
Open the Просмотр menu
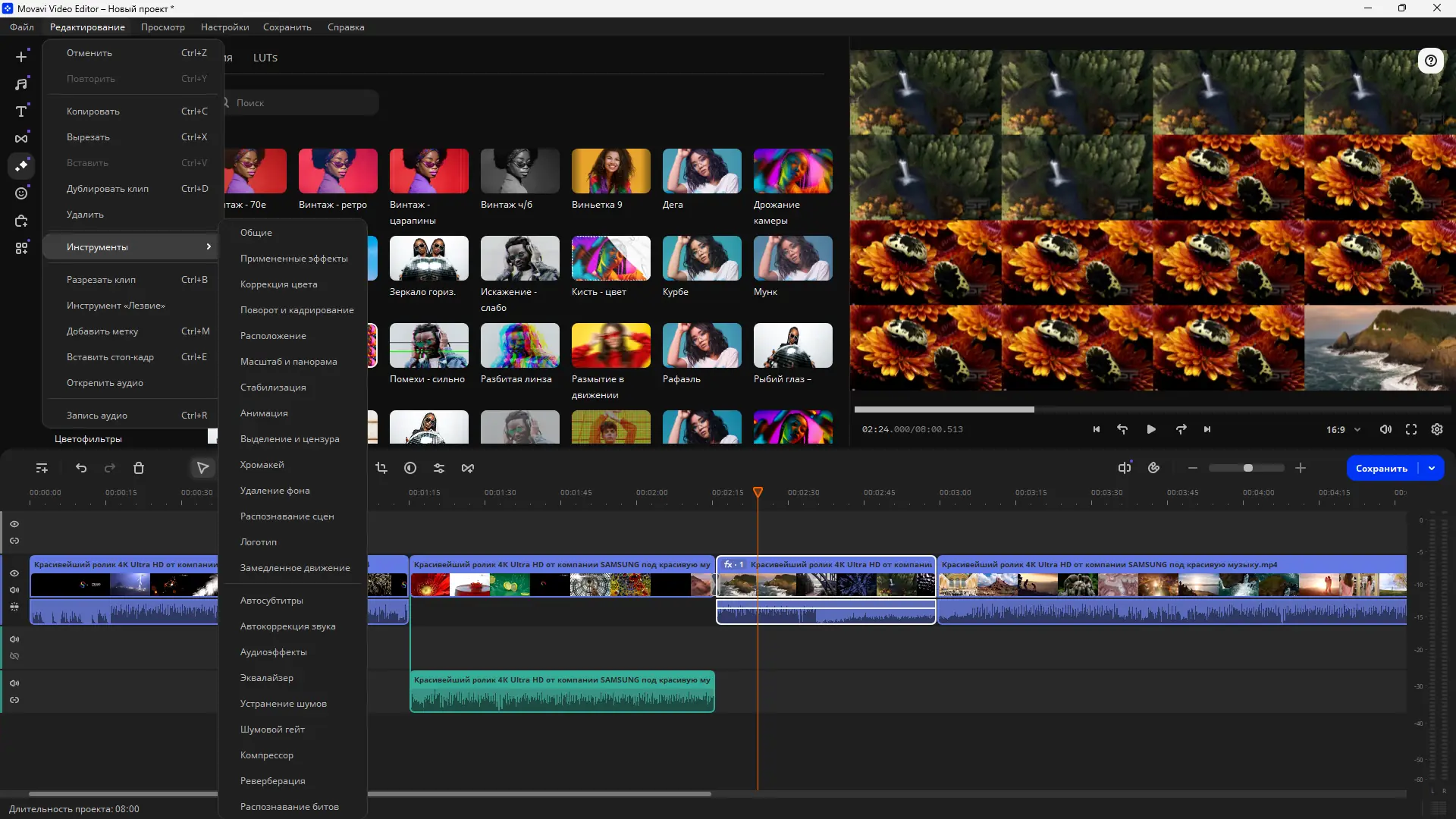(x=162, y=27)
